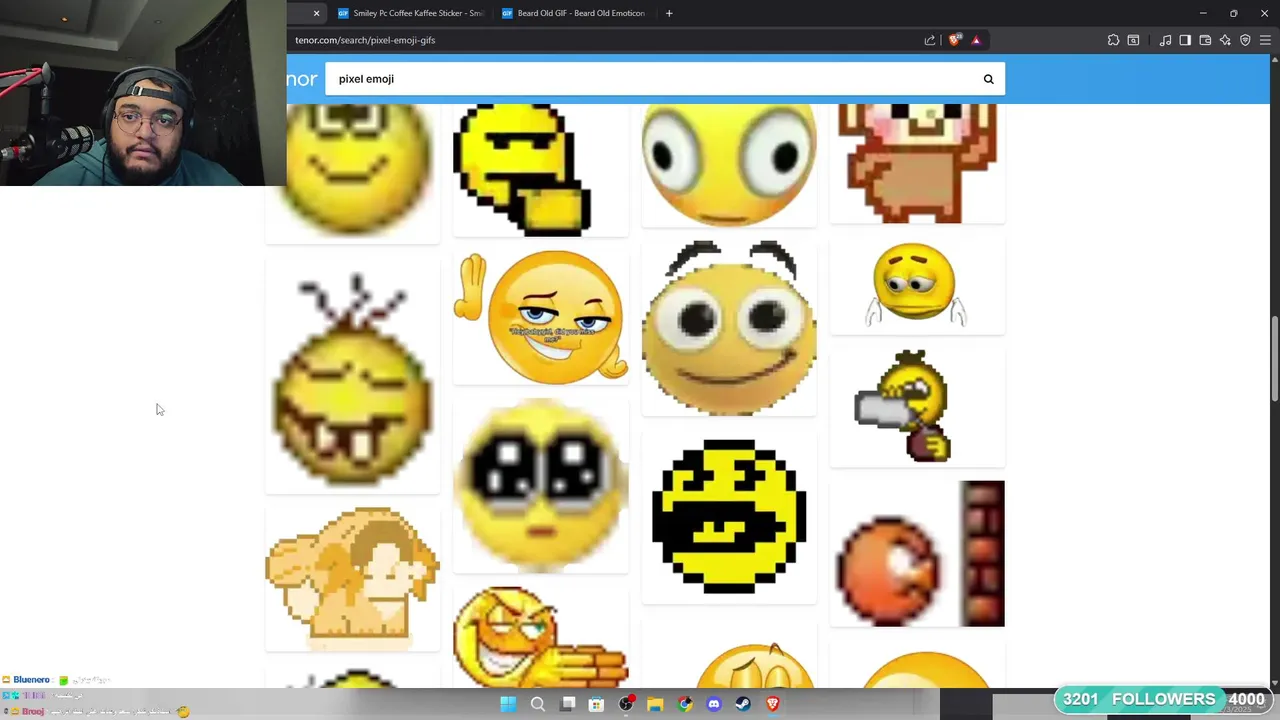Viewport: 1280px width, 720px height.
Task: Click the toolbar icon beside the extensions puzzle
Action: [1133, 40]
